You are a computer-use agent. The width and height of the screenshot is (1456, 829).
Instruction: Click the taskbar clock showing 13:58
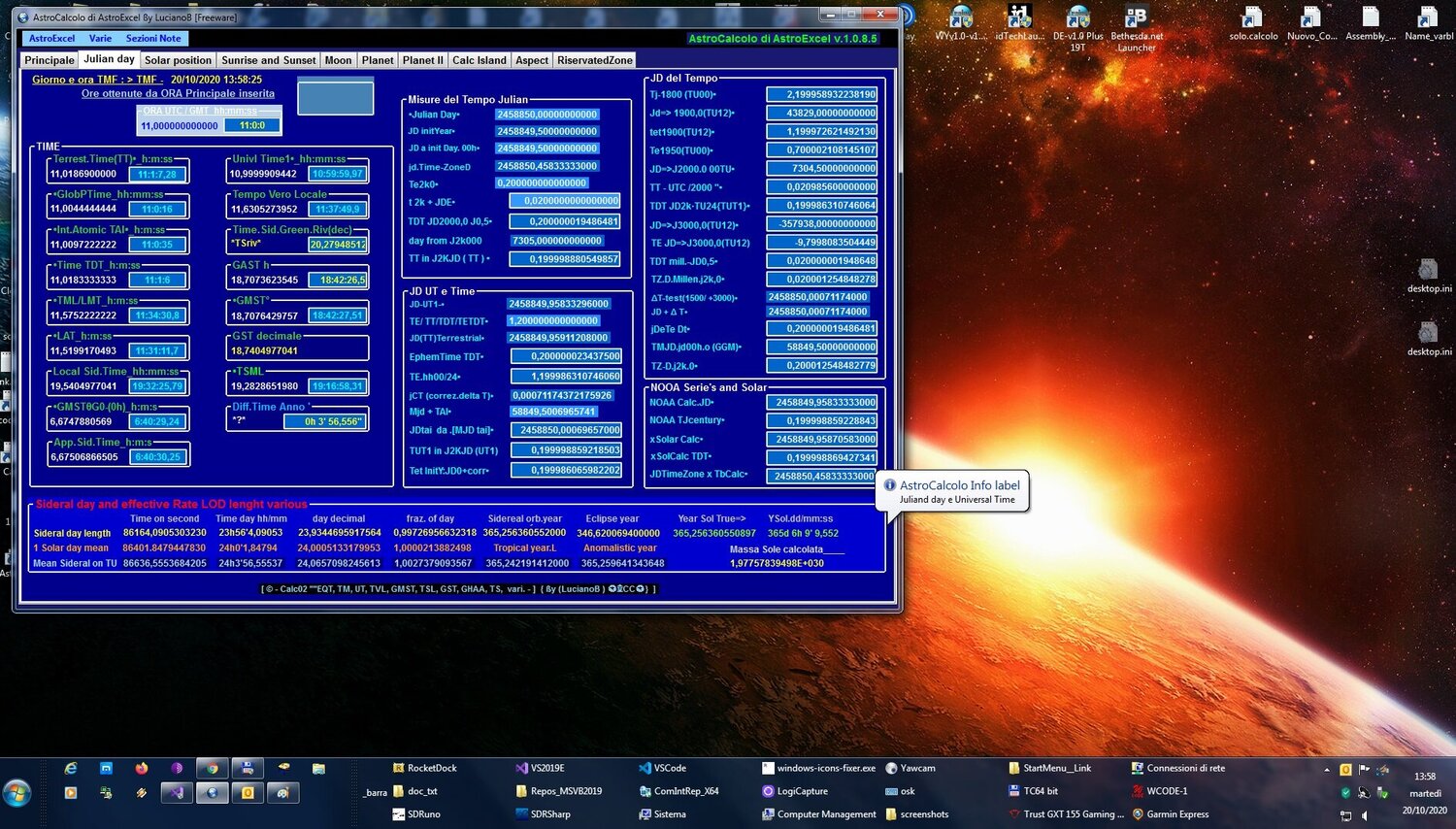click(1425, 793)
